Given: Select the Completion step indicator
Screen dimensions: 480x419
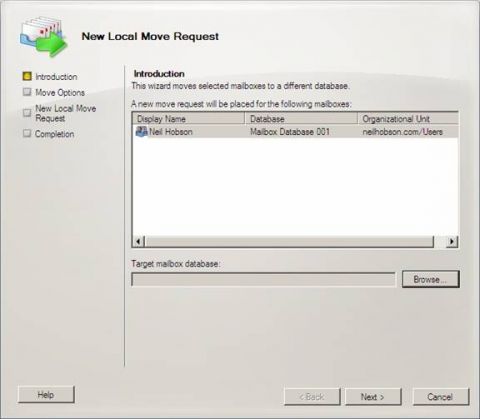Looking at the screenshot, I should coord(27,133).
